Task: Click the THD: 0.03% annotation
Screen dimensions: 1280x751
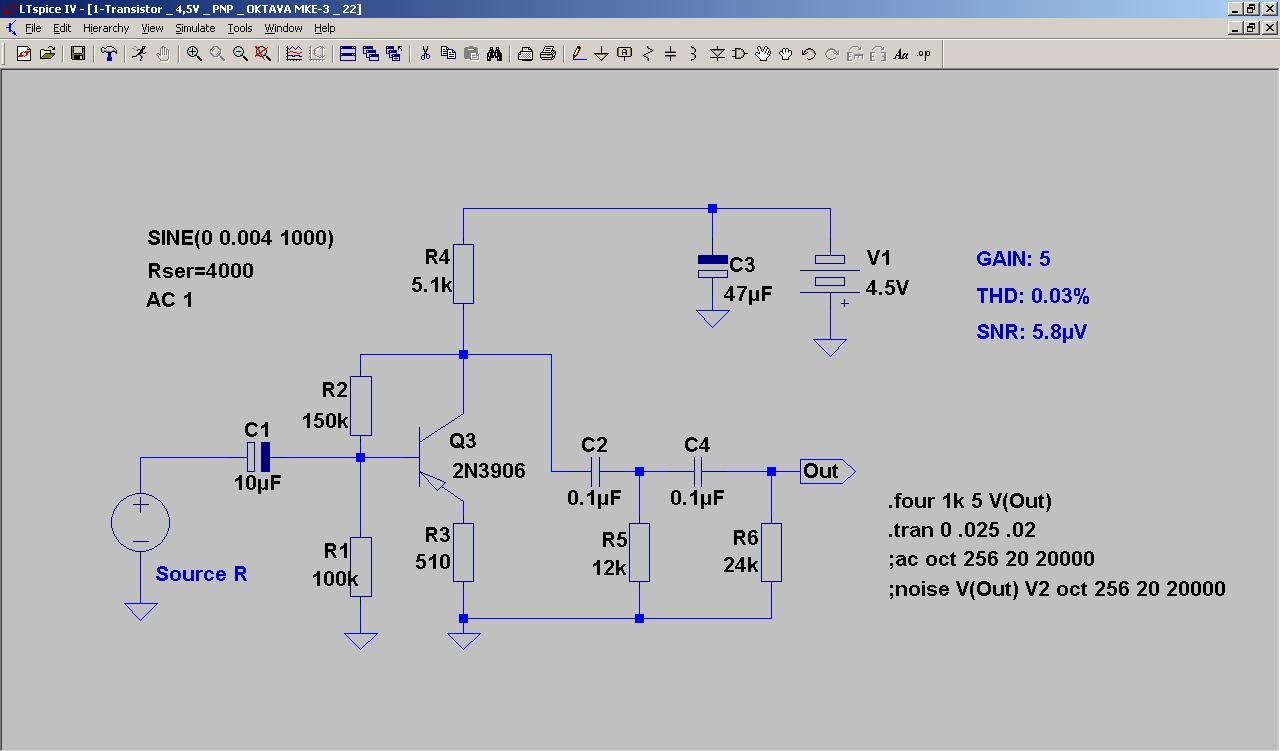Action: (1033, 296)
